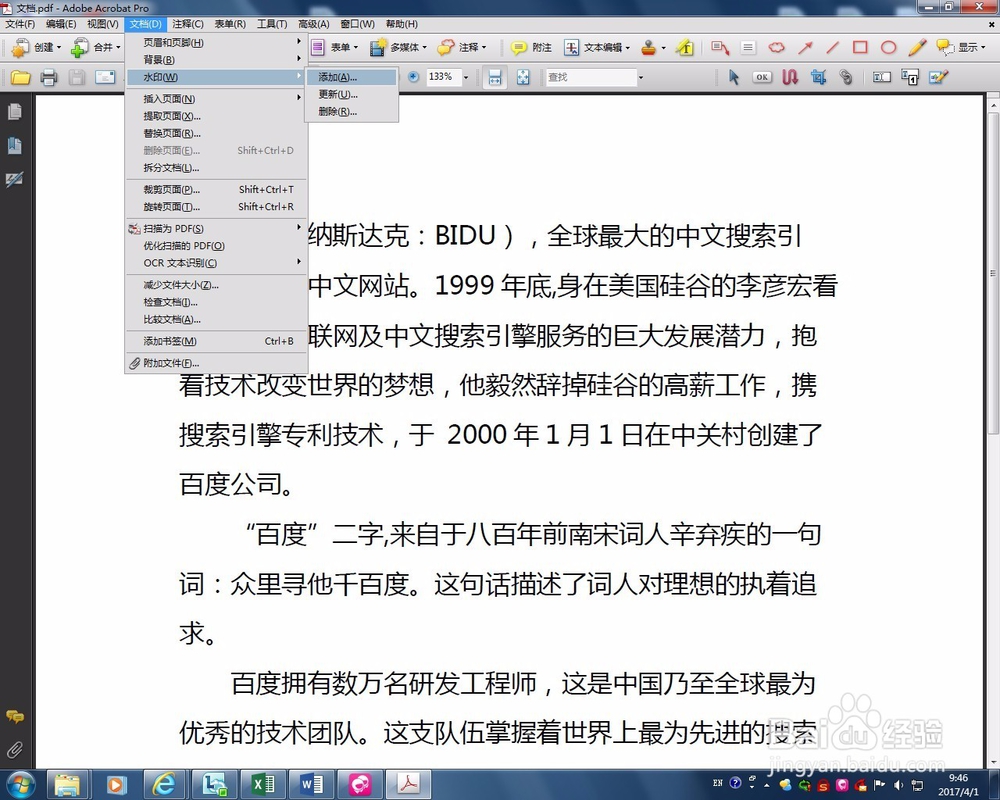Viewport: 1000px width, 800px height.
Task: Choose Update (更新) in Watermark submenu
Action: pos(351,94)
